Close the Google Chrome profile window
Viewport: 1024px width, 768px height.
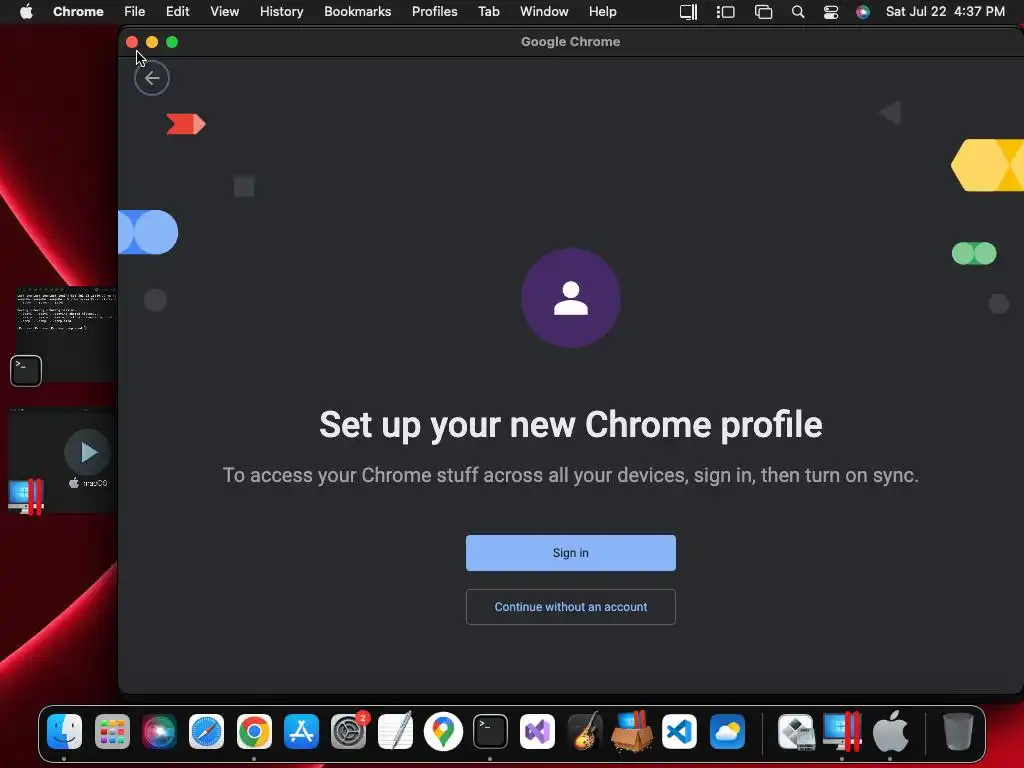pos(132,42)
